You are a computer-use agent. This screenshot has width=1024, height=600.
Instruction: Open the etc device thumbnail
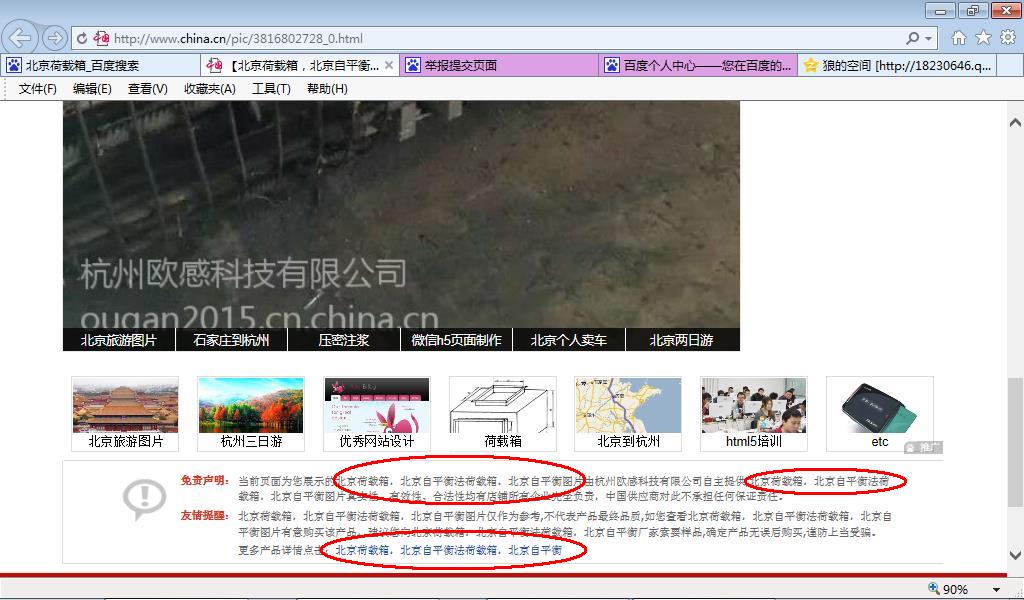coord(880,414)
